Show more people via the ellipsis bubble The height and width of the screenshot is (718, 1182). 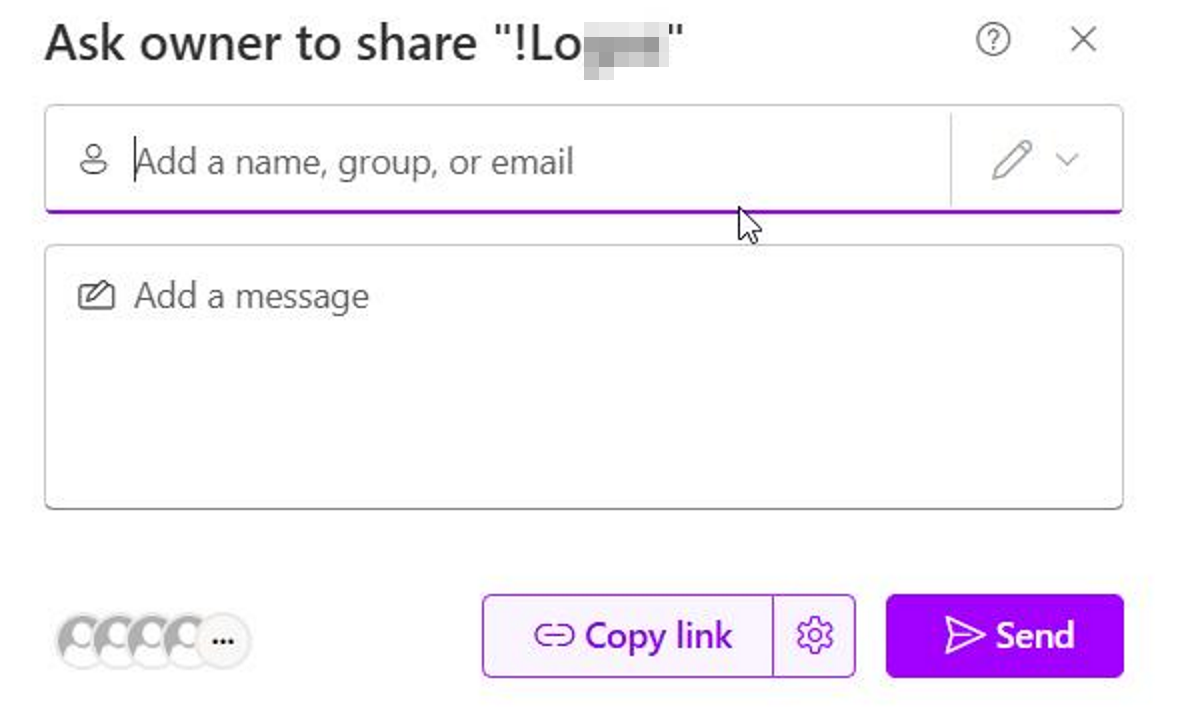223,640
